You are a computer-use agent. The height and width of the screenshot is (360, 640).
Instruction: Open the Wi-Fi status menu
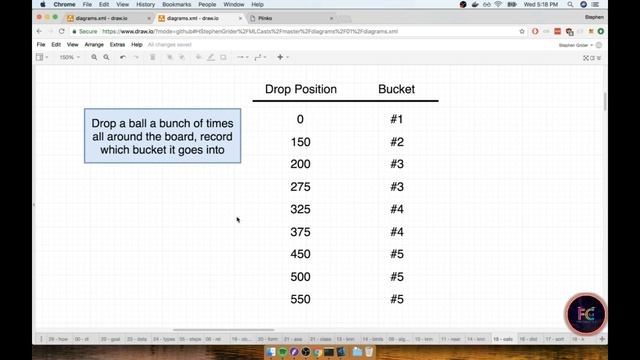coord(498,4)
